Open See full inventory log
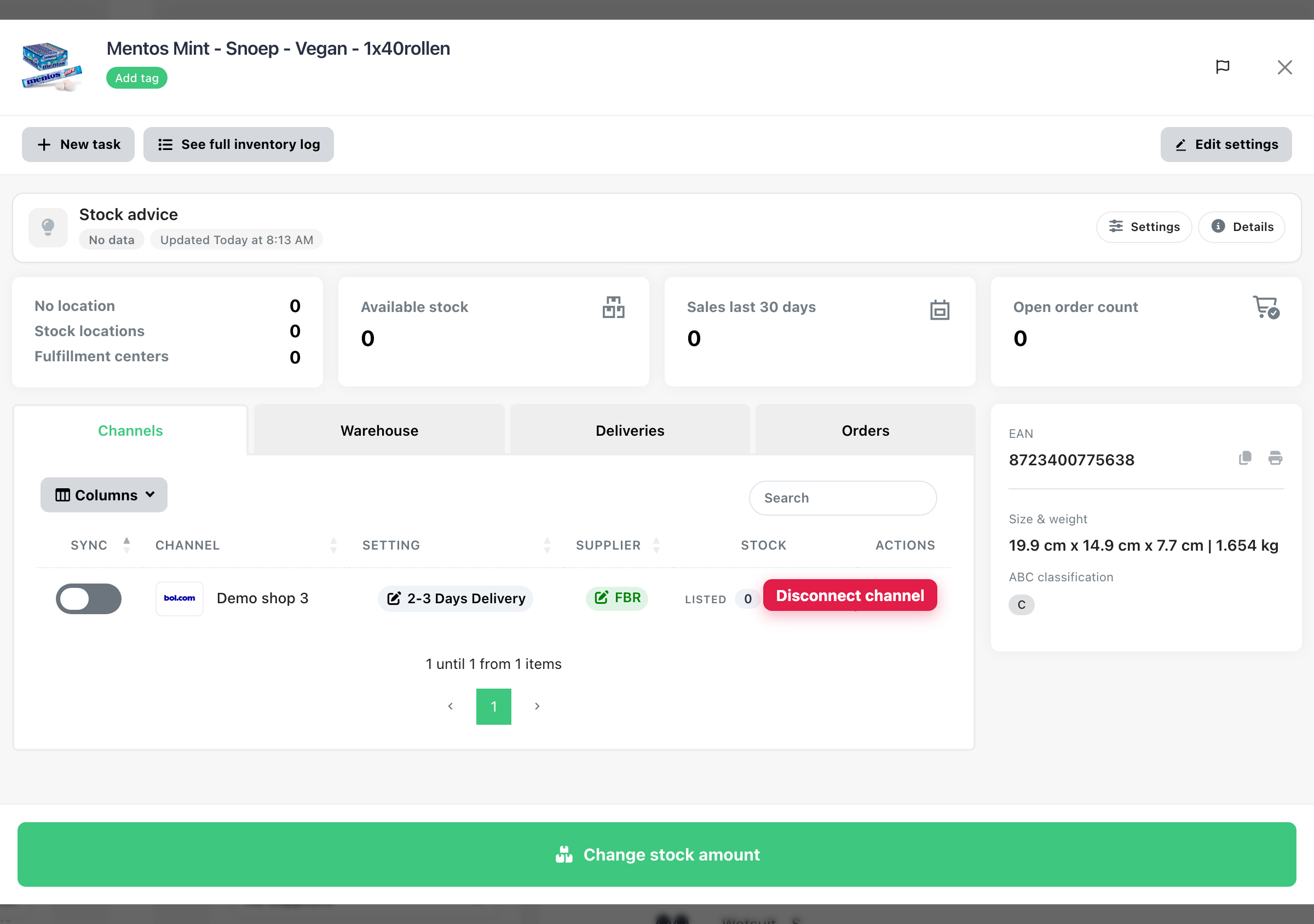The width and height of the screenshot is (1314, 924). pyautogui.click(x=238, y=144)
